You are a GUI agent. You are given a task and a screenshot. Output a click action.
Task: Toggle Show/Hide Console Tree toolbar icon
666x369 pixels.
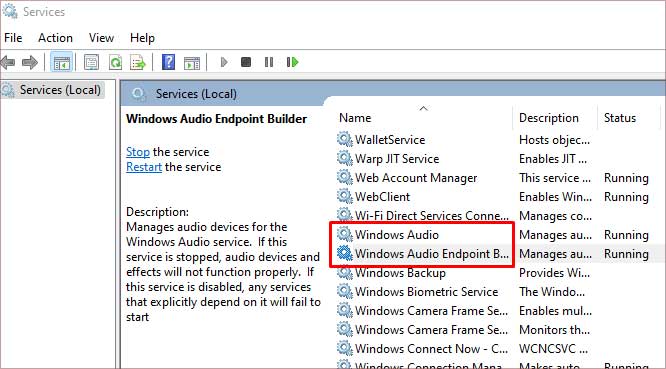(61, 63)
